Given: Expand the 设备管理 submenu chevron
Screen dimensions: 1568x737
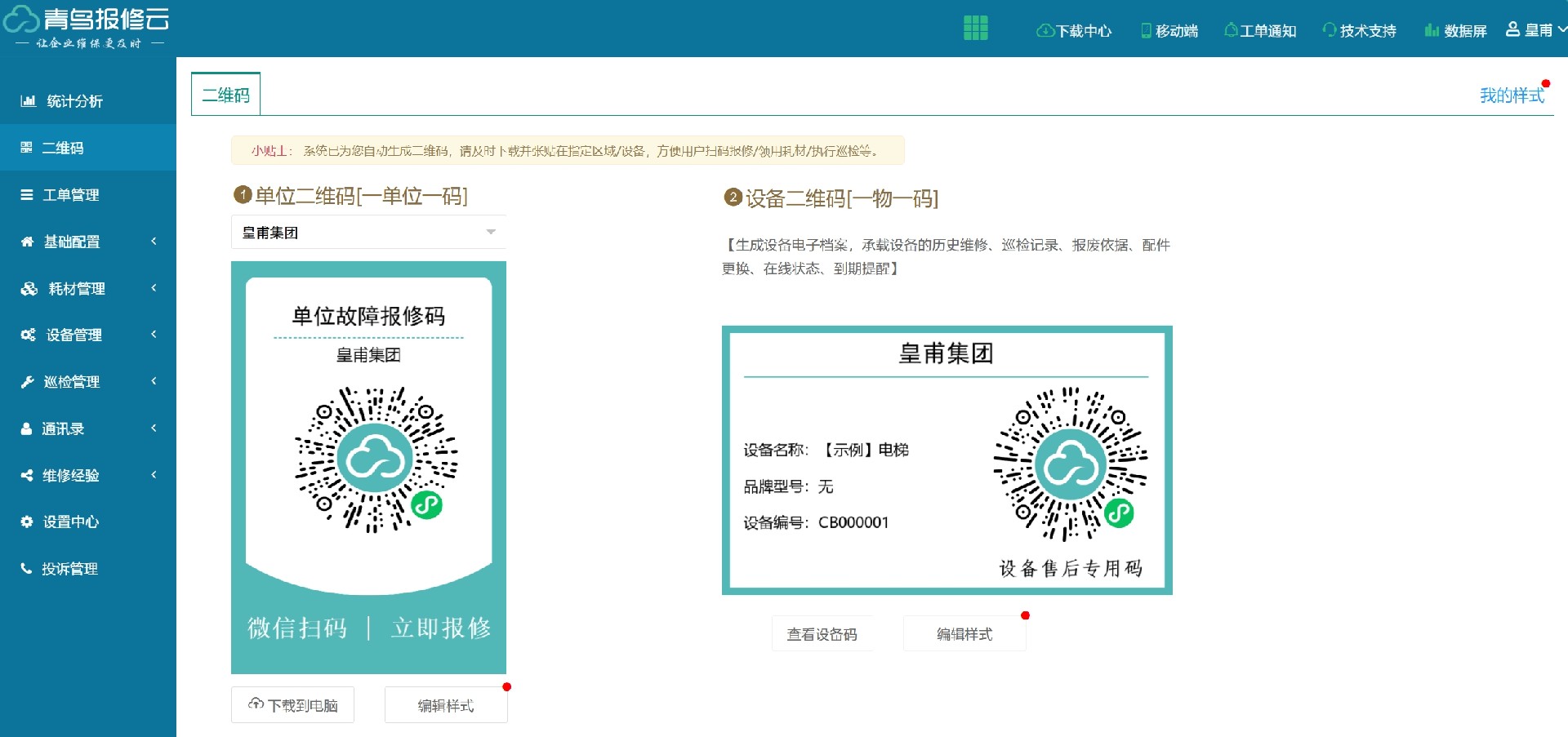Looking at the screenshot, I should [x=154, y=334].
